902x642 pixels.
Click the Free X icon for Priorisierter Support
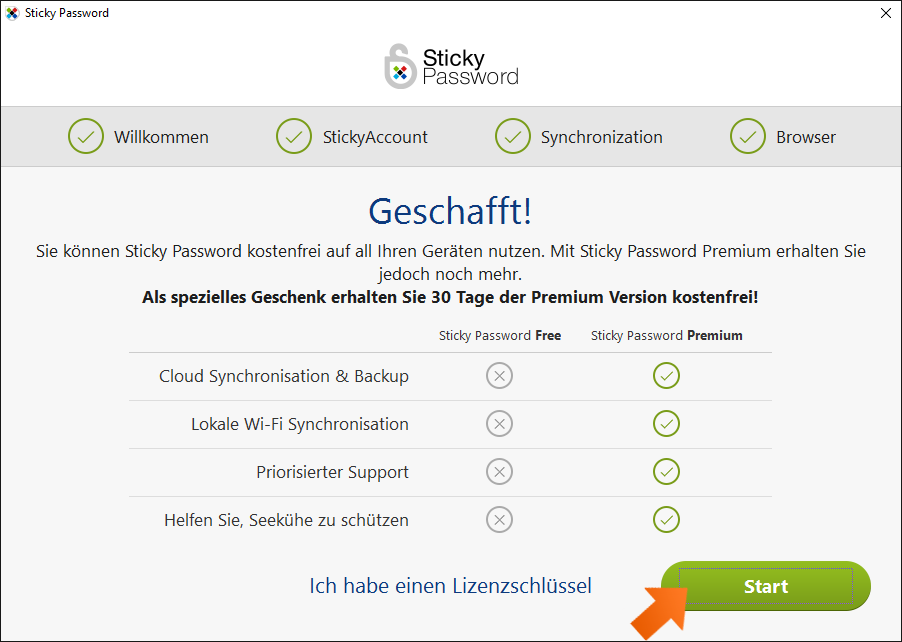(x=499, y=472)
